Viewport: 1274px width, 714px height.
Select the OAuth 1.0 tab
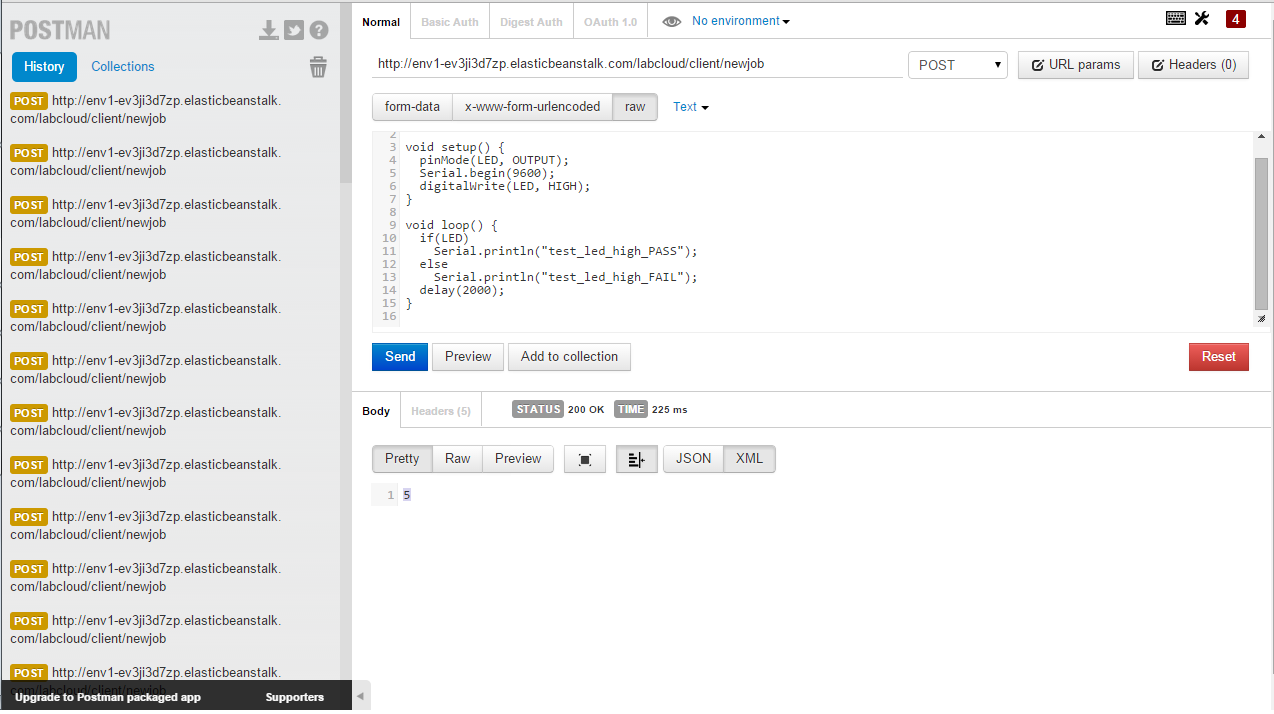(x=610, y=21)
